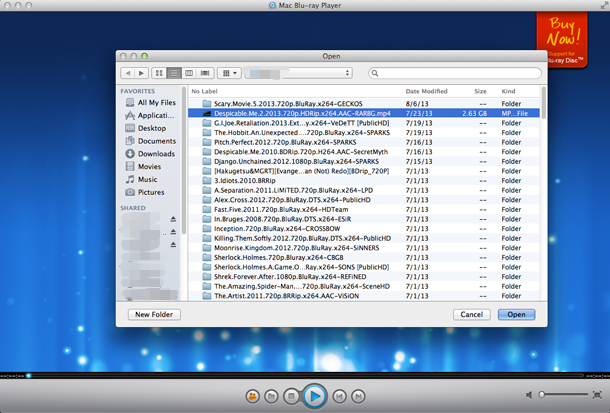Select Movies in the Favorites sidebar
The height and width of the screenshot is (413, 610).
149,167
